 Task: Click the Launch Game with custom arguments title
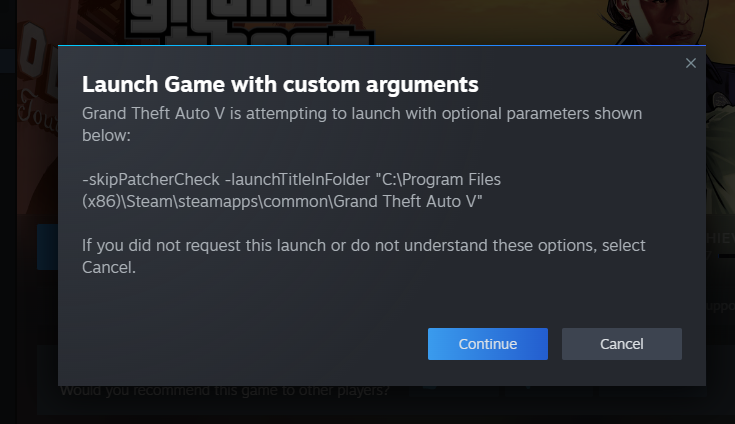[280, 85]
